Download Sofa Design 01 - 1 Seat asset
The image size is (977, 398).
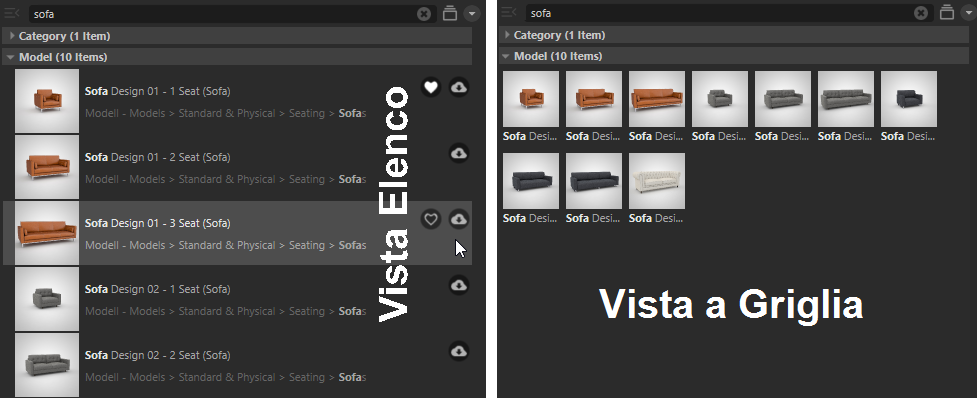pyautogui.click(x=459, y=87)
